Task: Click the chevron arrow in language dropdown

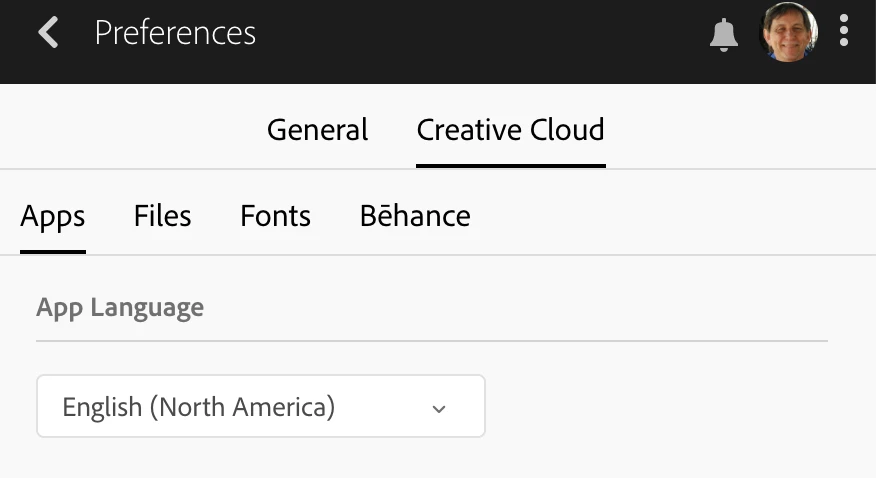Action: click(x=438, y=408)
